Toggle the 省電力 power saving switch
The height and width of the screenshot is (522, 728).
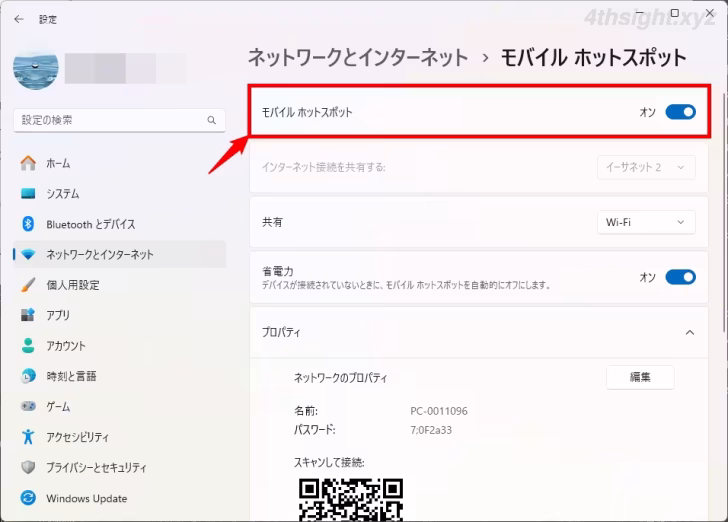coord(680,277)
